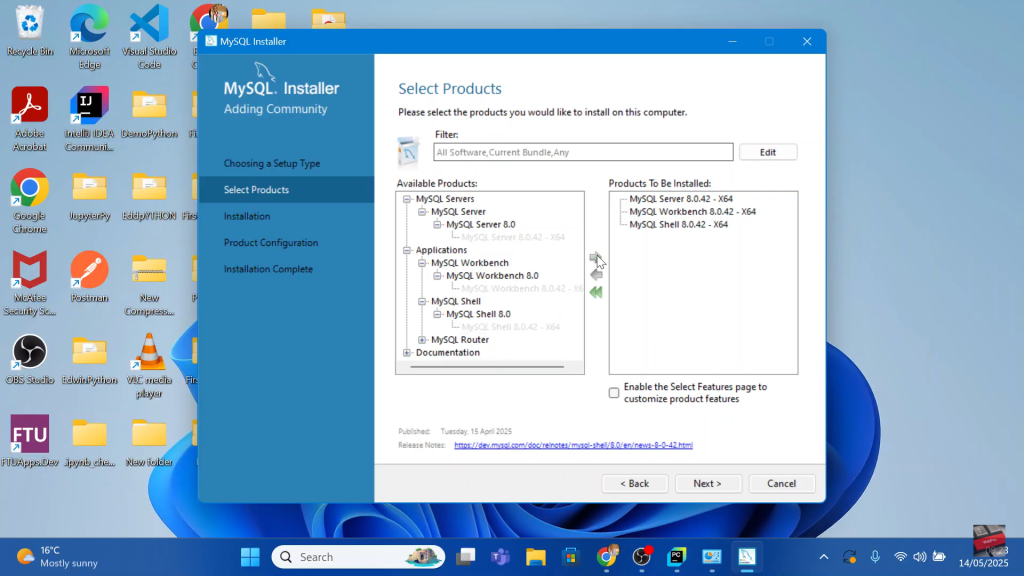
Task: Select "MySQL Shell 8.0.42 - X64" to be installed
Action: [x=679, y=225]
